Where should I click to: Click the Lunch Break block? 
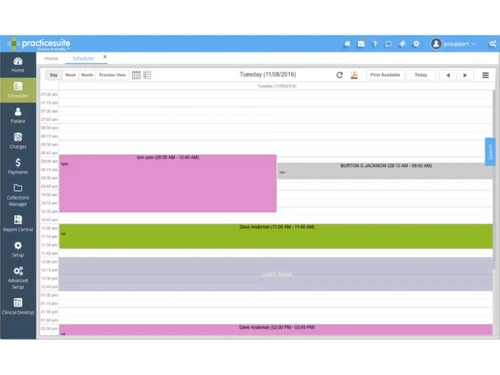[x=276, y=274]
